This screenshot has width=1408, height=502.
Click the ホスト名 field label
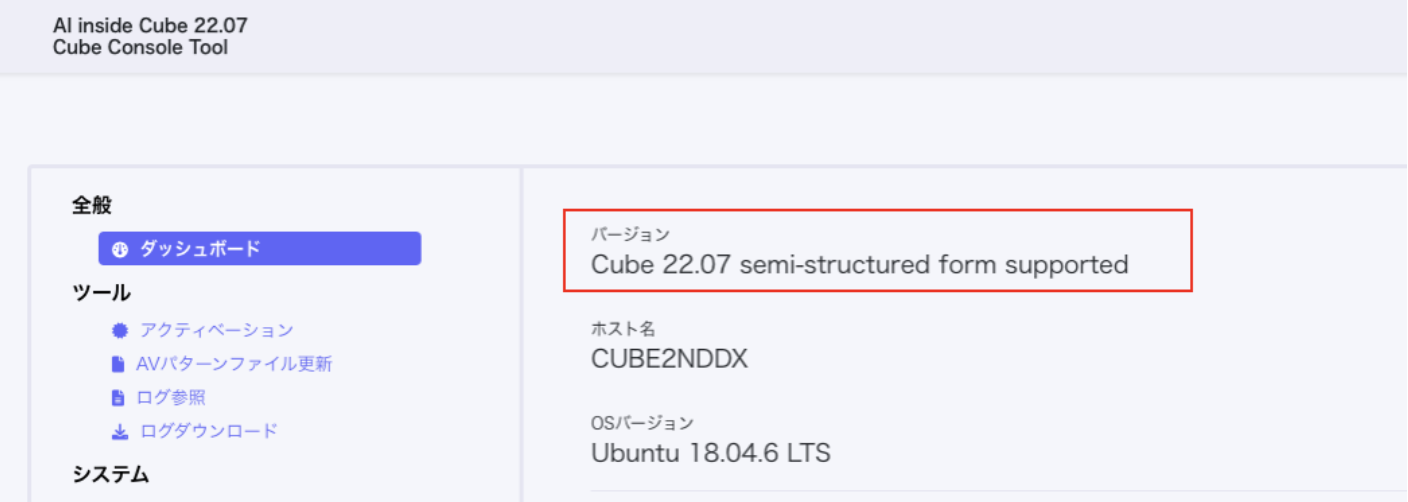coord(623,329)
